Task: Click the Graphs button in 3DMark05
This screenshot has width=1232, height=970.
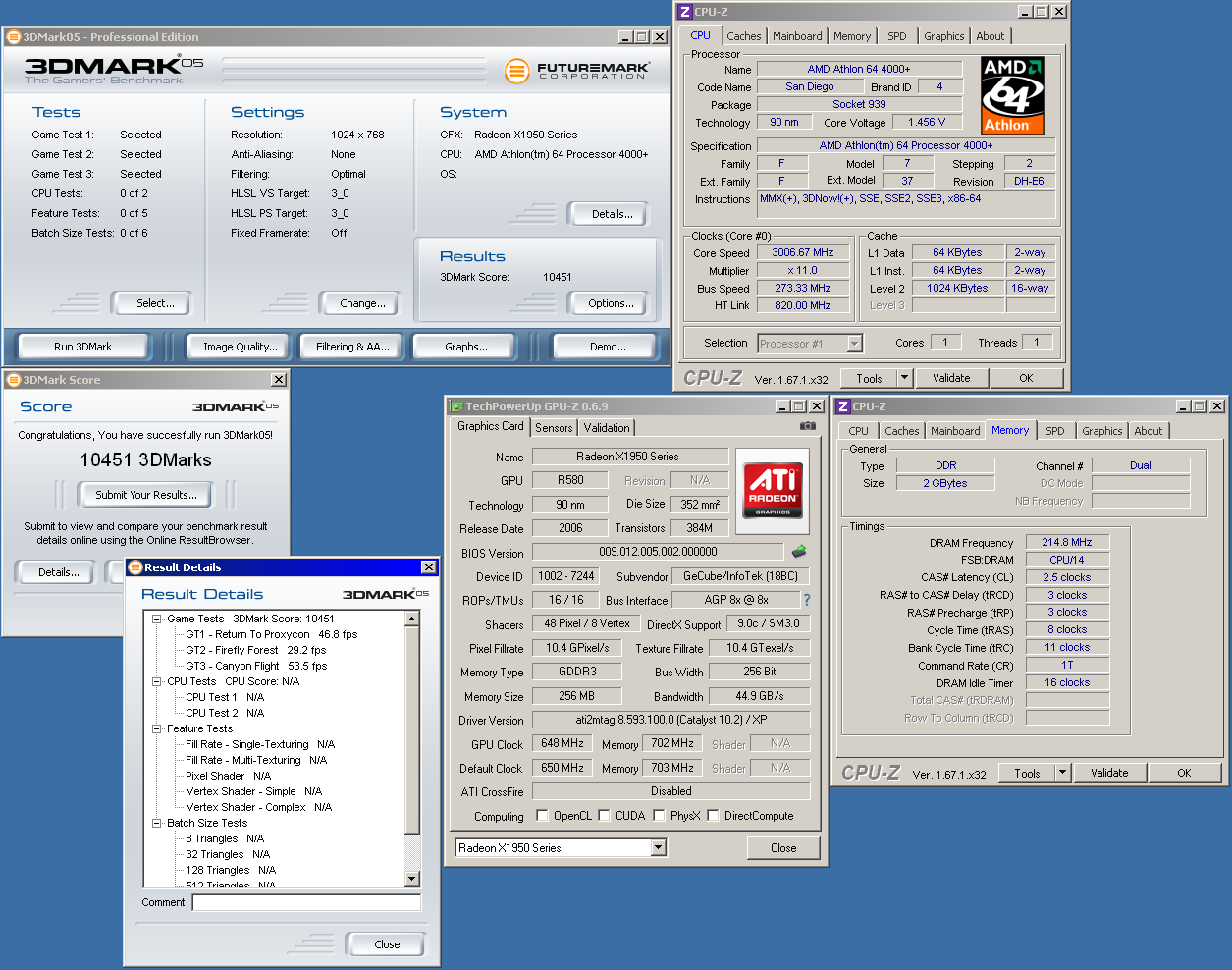Action: [466, 347]
